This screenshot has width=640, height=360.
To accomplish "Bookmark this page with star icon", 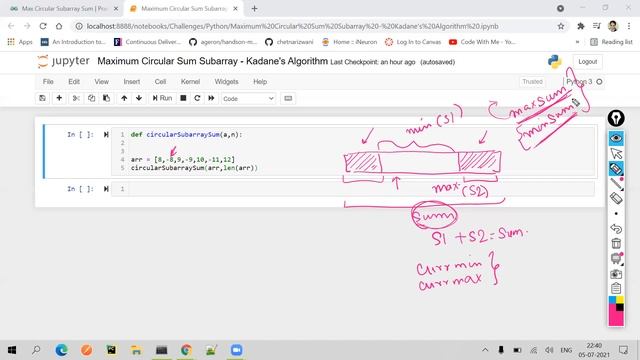I will coord(561,26).
